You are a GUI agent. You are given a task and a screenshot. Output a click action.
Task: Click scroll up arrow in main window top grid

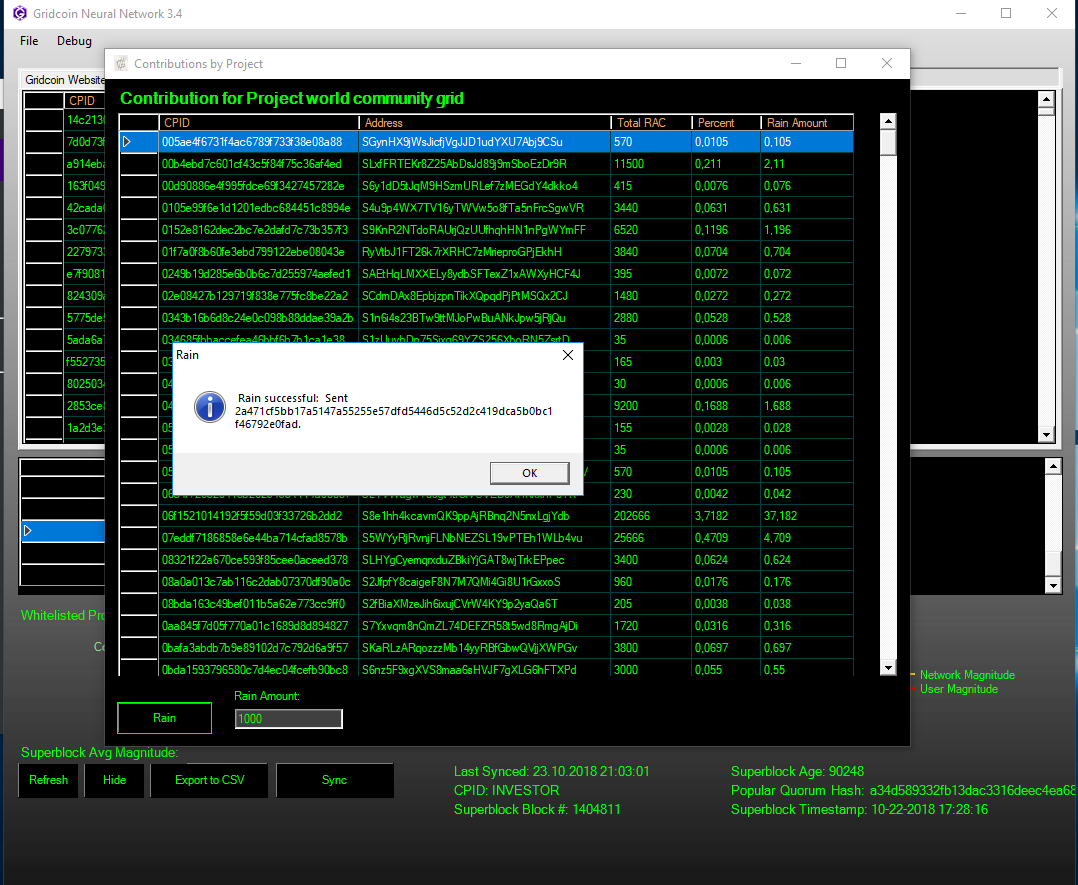(1046, 99)
